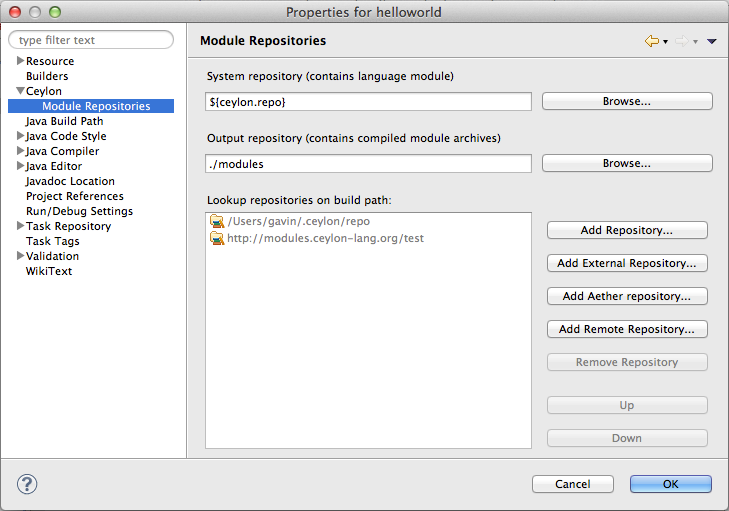Expand the Resource tree node
729x511 pixels.
(x=20, y=60)
